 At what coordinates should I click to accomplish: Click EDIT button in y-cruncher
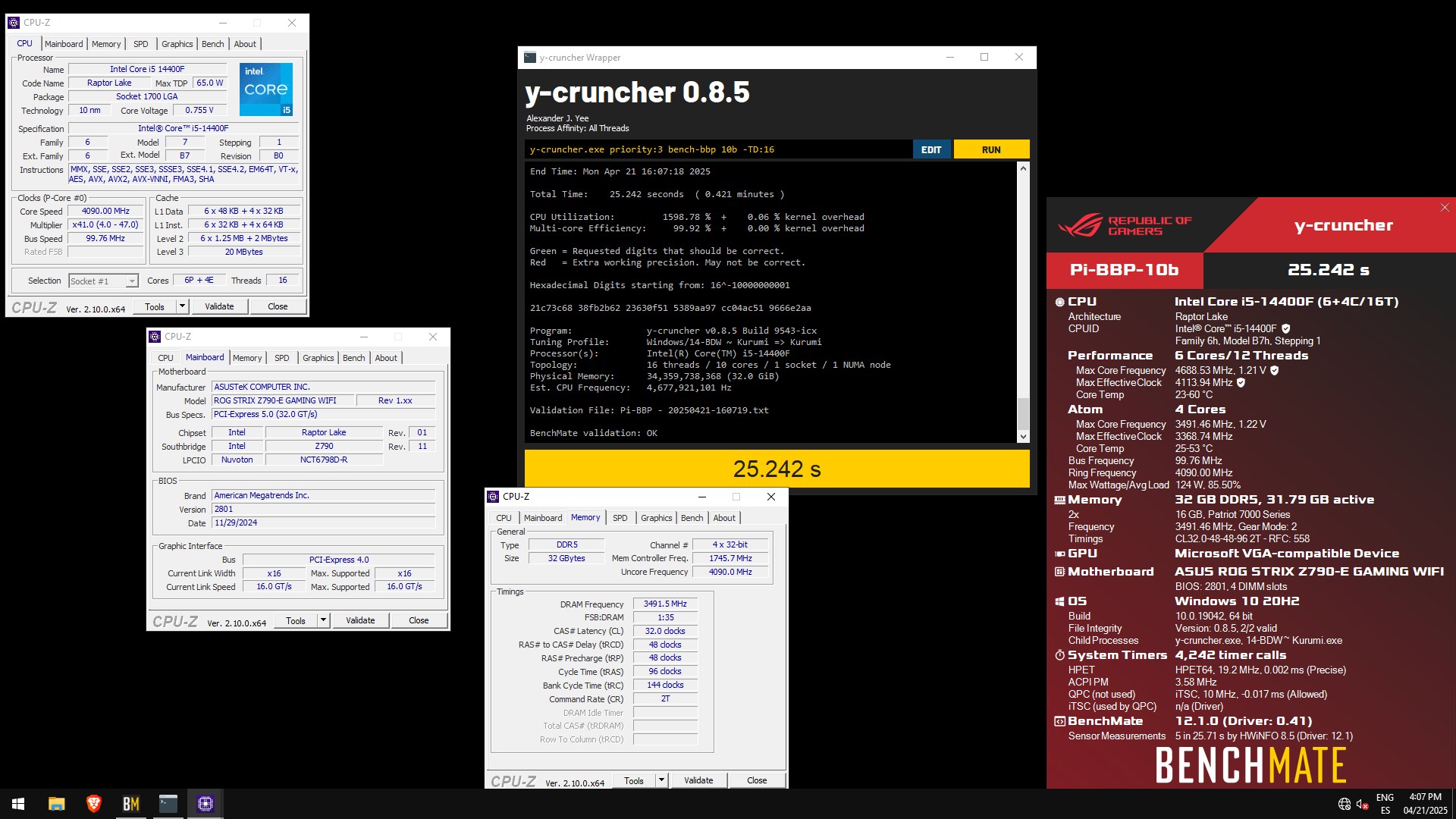[931, 149]
